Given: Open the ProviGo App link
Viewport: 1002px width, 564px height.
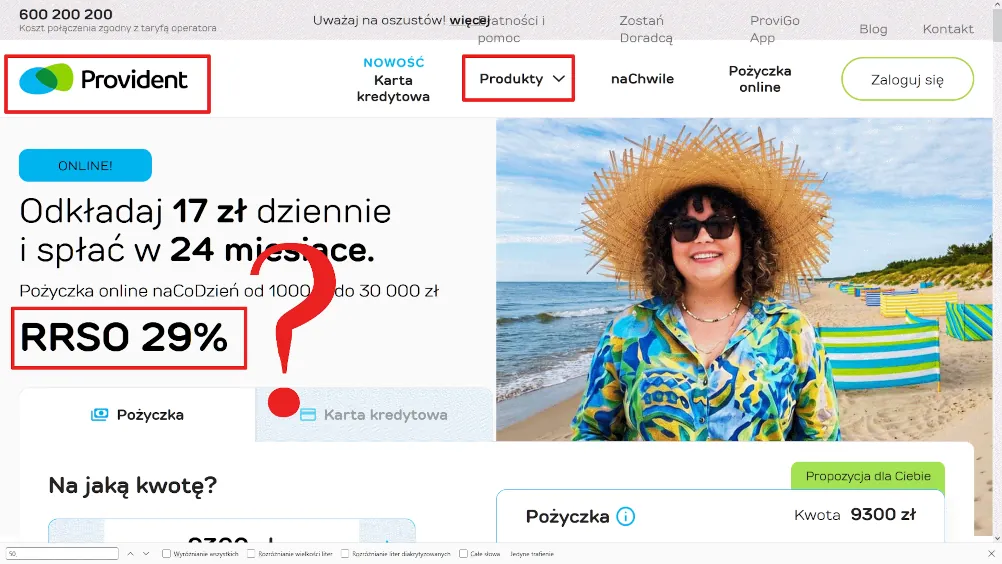Looking at the screenshot, I should [x=775, y=29].
